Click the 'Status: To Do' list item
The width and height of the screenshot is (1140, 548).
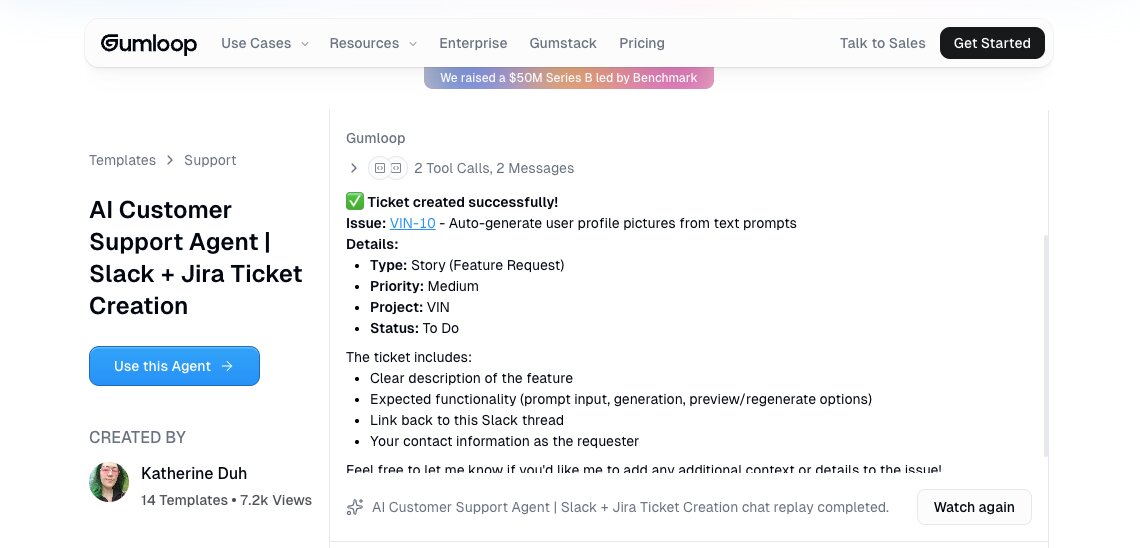(414, 329)
